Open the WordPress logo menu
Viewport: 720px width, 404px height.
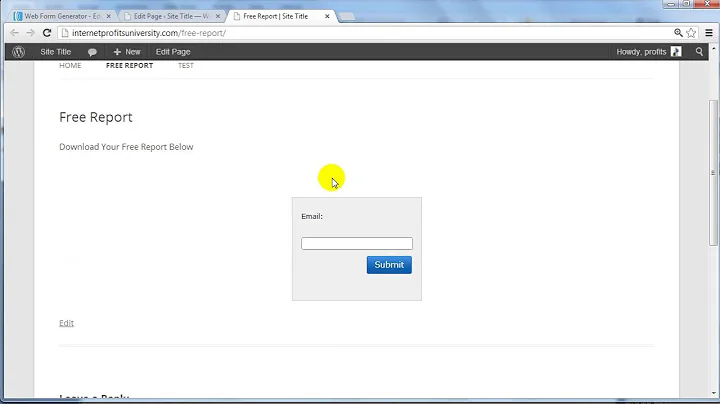coord(18,52)
